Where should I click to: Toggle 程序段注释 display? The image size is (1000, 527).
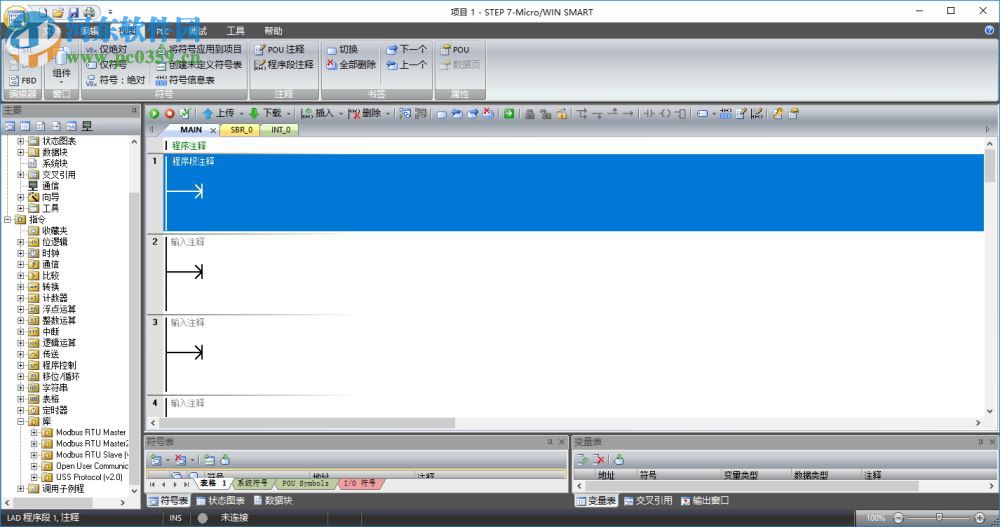pyautogui.click(x=283, y=64)
